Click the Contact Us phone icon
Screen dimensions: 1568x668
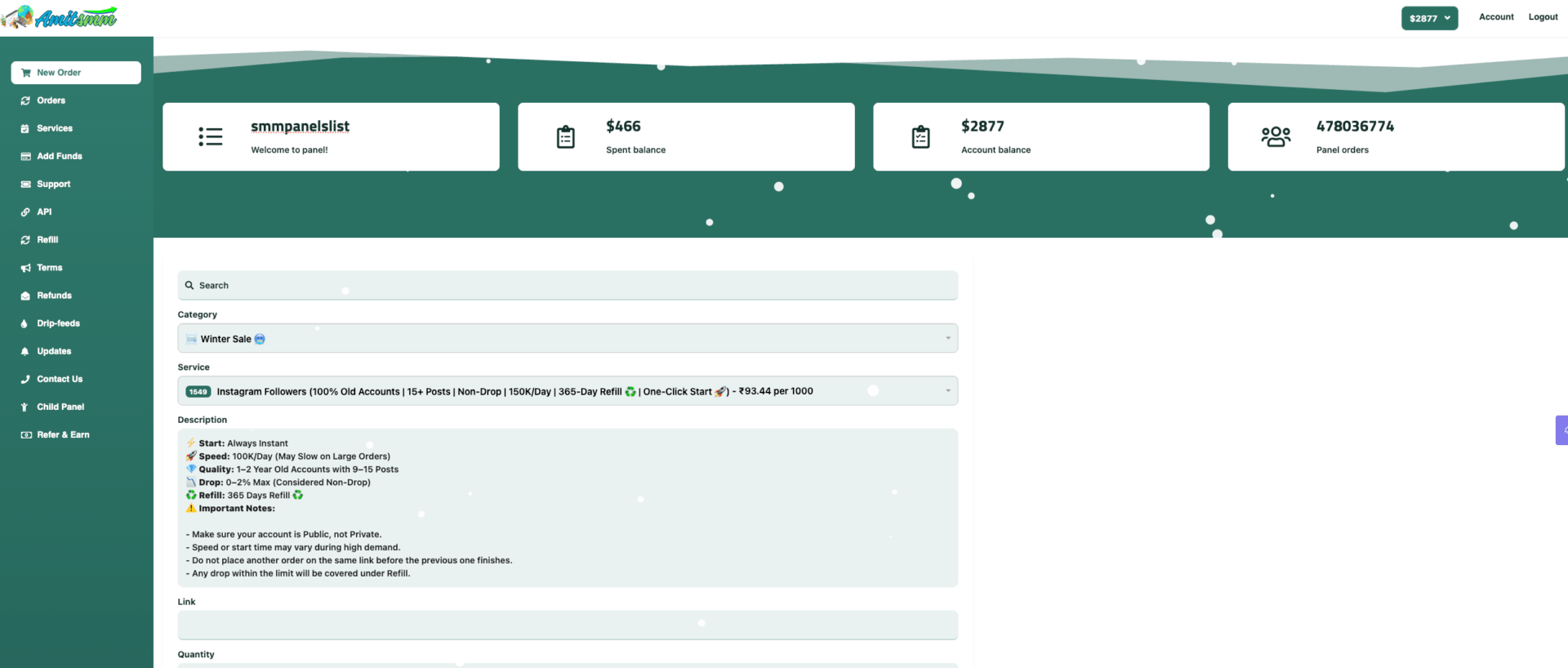click(x=25, y=380)
